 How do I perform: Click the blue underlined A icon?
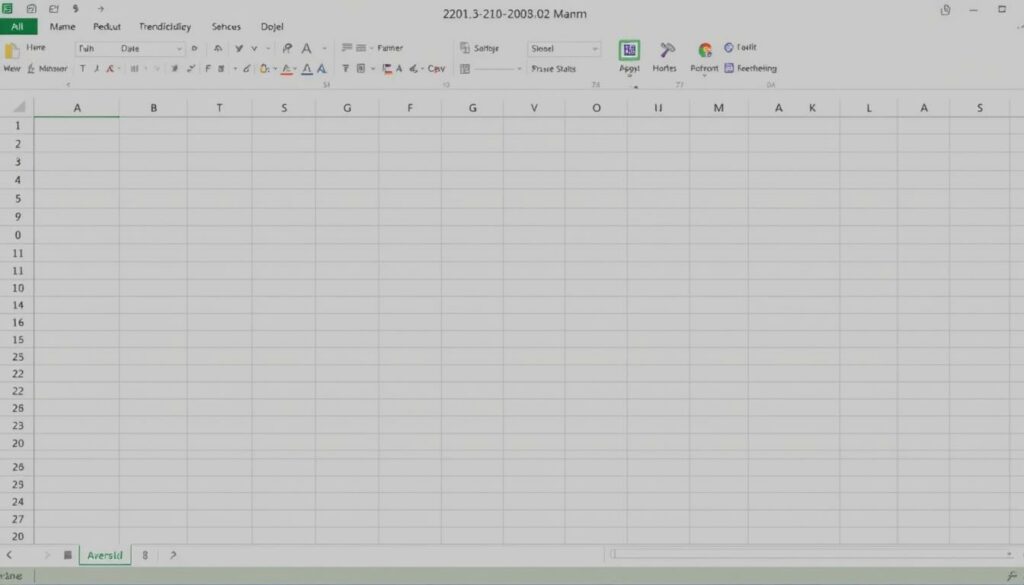pyautogui.click(x=306, y=69)
